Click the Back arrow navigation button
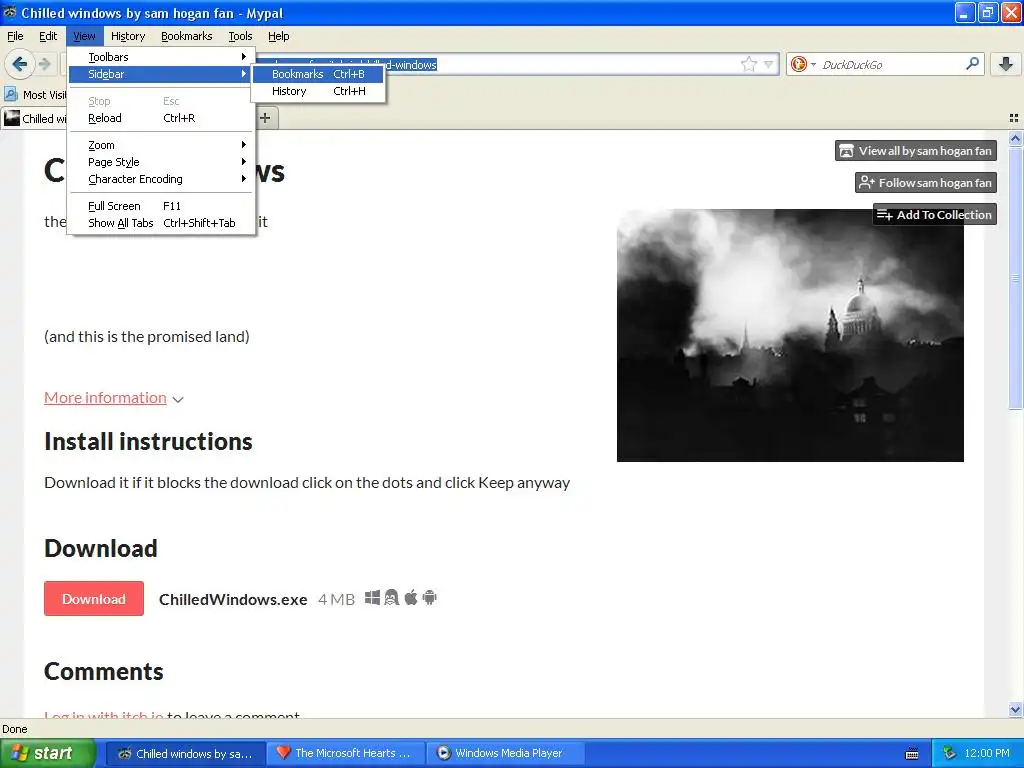The image size is (1024, 768). pyautogui.click(x=19, y=64)
